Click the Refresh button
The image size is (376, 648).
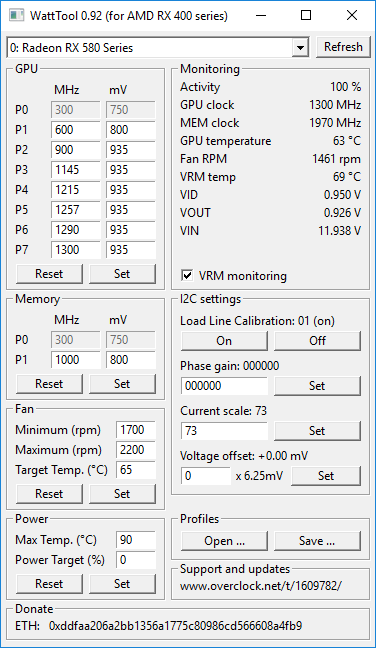[x=343, y=47]
